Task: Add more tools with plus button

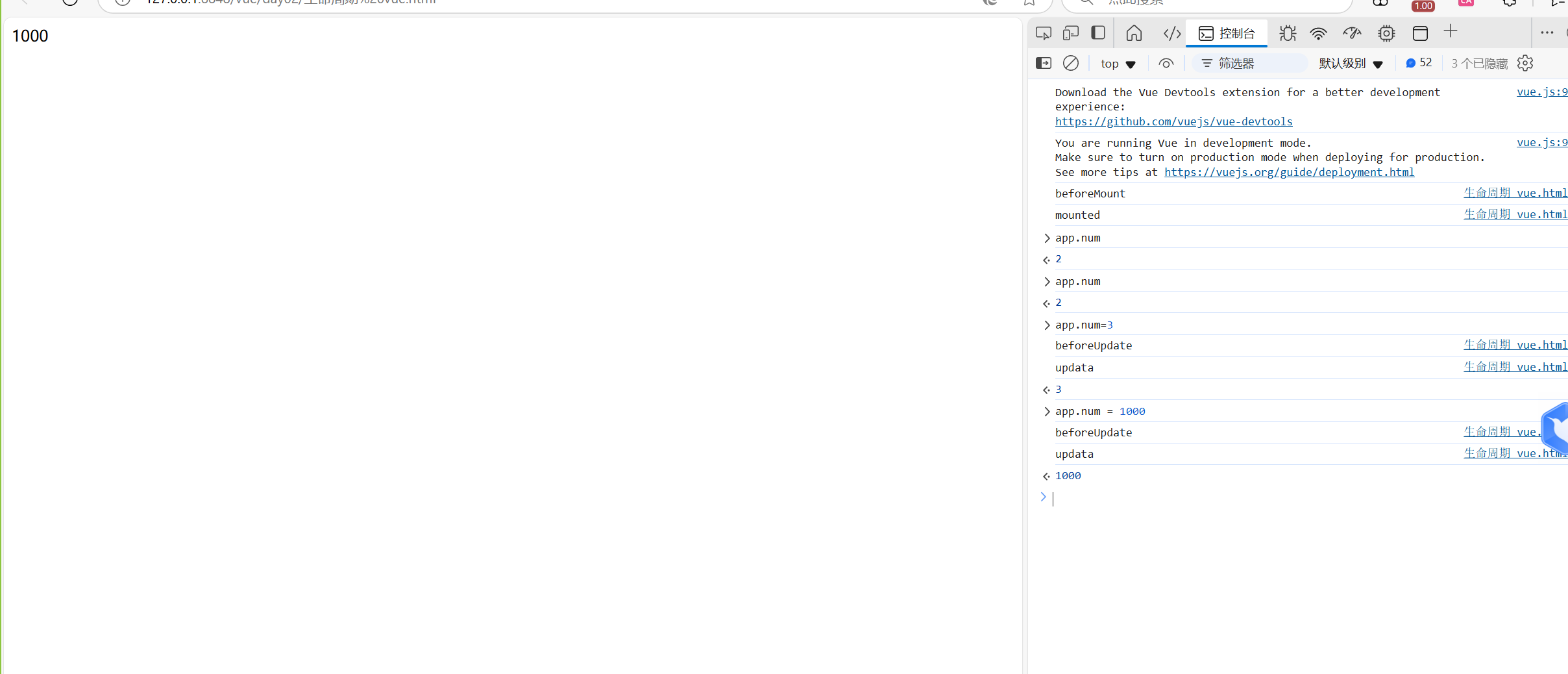Action: click(x=1451, y=32)
